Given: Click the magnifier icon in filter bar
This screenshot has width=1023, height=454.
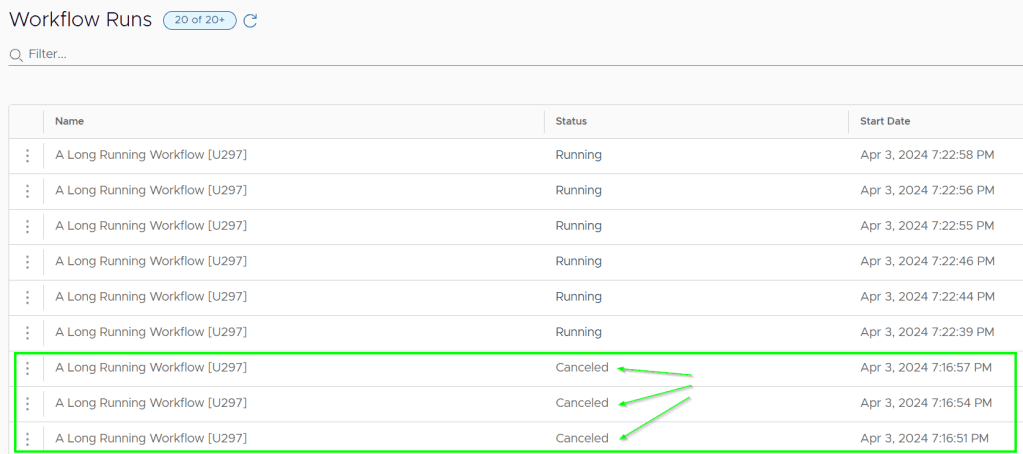Looking at the screenshot, I should pos(16,54).
